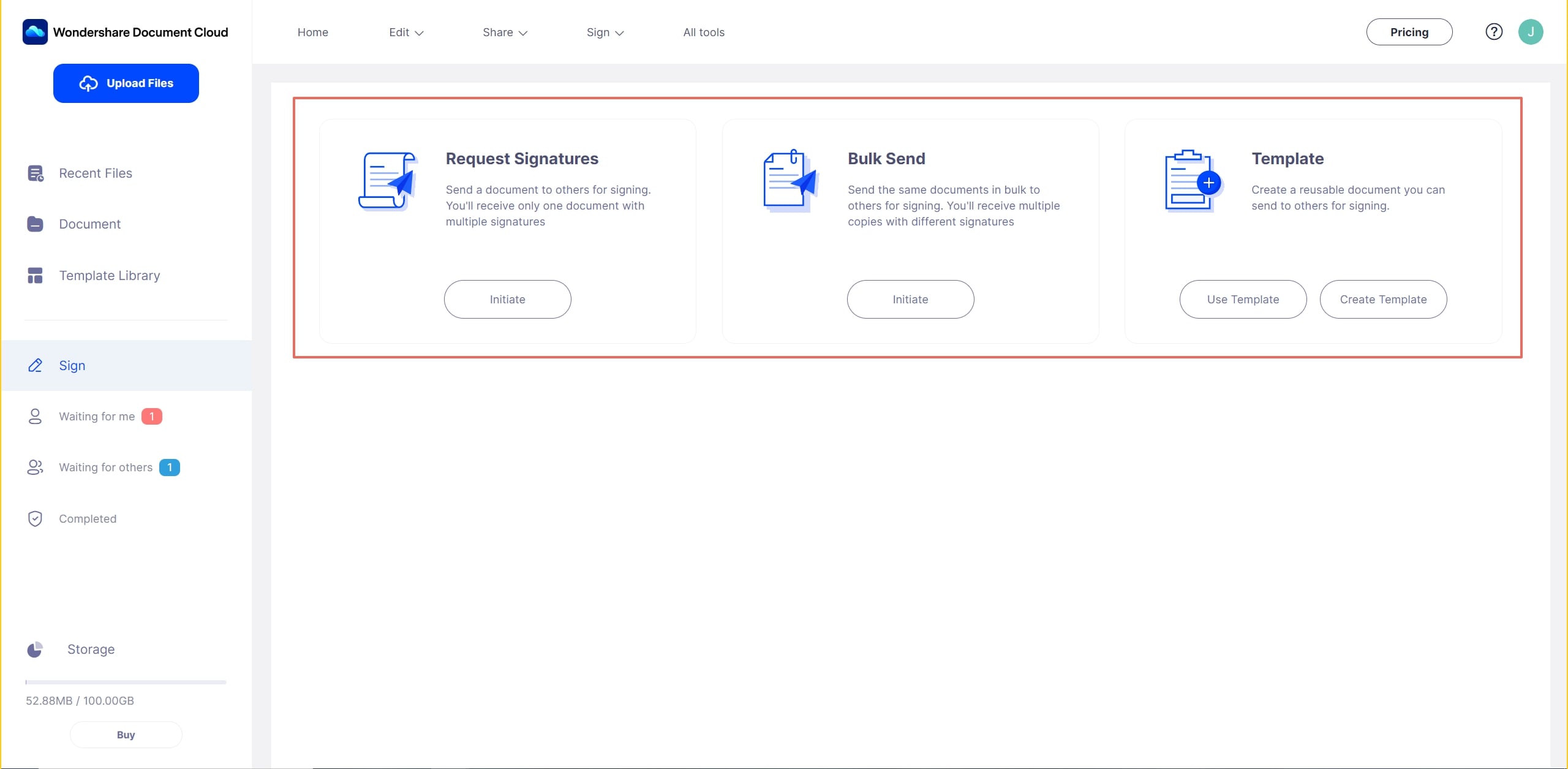Expand the Edit dropdown menu
Viewport: 1568px width, 769px height.
click(406, 32)
